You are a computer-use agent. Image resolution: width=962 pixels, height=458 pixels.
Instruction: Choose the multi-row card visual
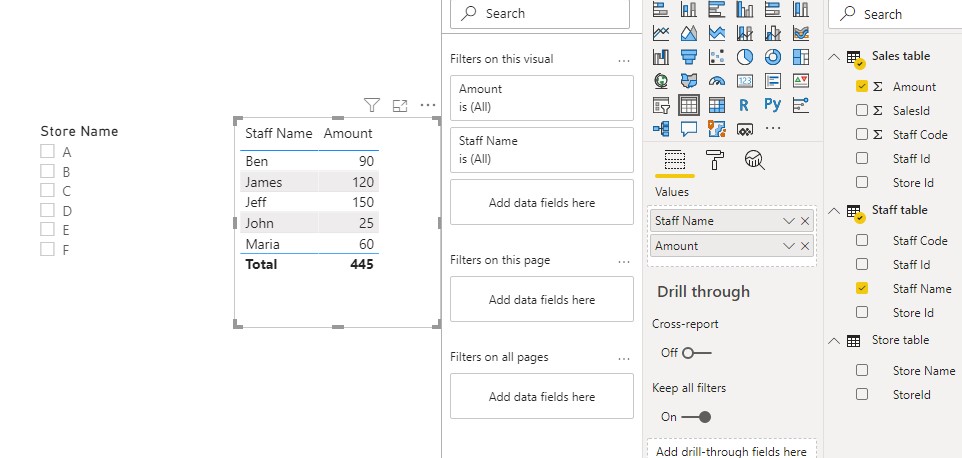[x=773, y=81]
